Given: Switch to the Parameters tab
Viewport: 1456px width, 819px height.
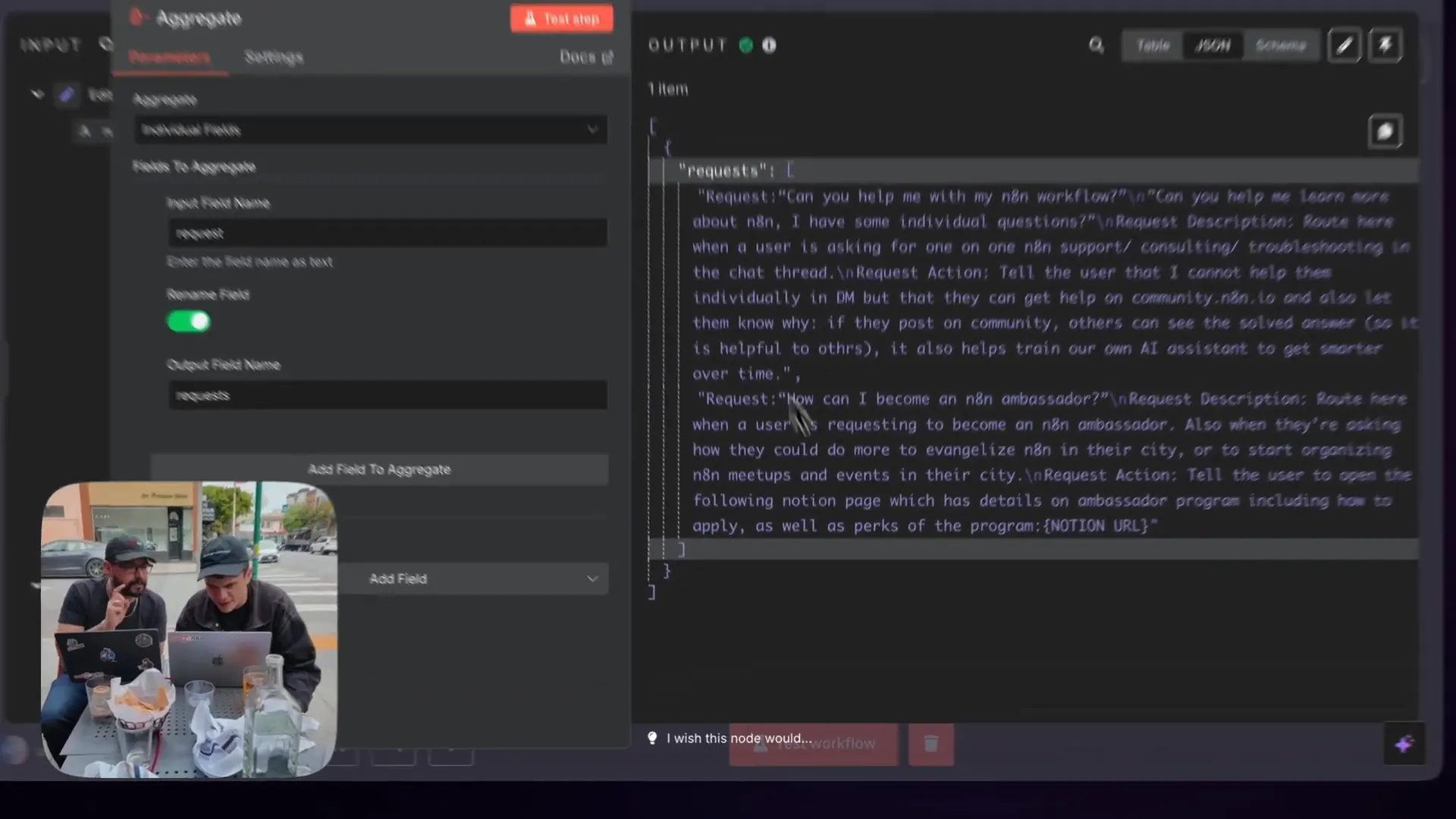Looking at the screenshot, I should (x=169, y=57).
